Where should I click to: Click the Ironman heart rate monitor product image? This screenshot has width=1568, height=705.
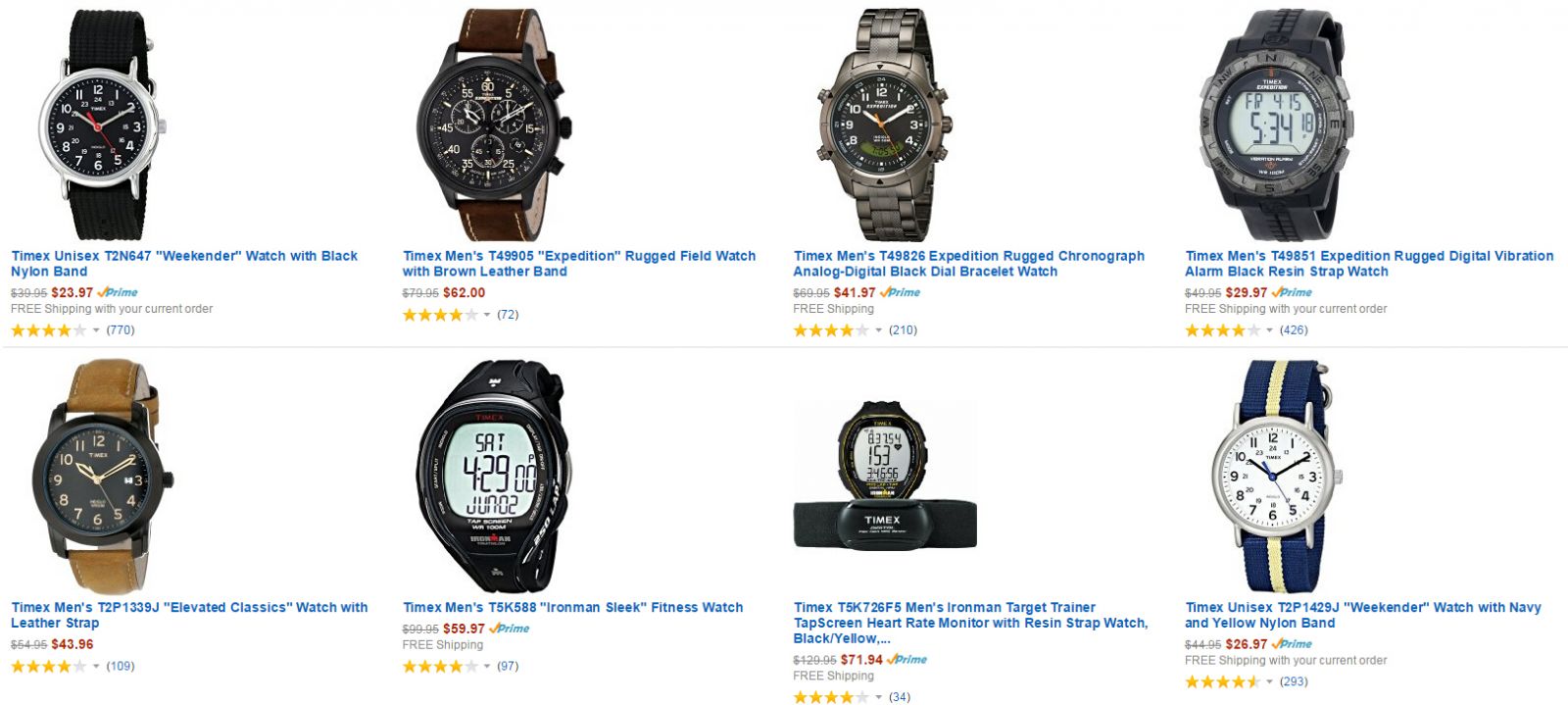pyautogui.click(x=885, y=475)
